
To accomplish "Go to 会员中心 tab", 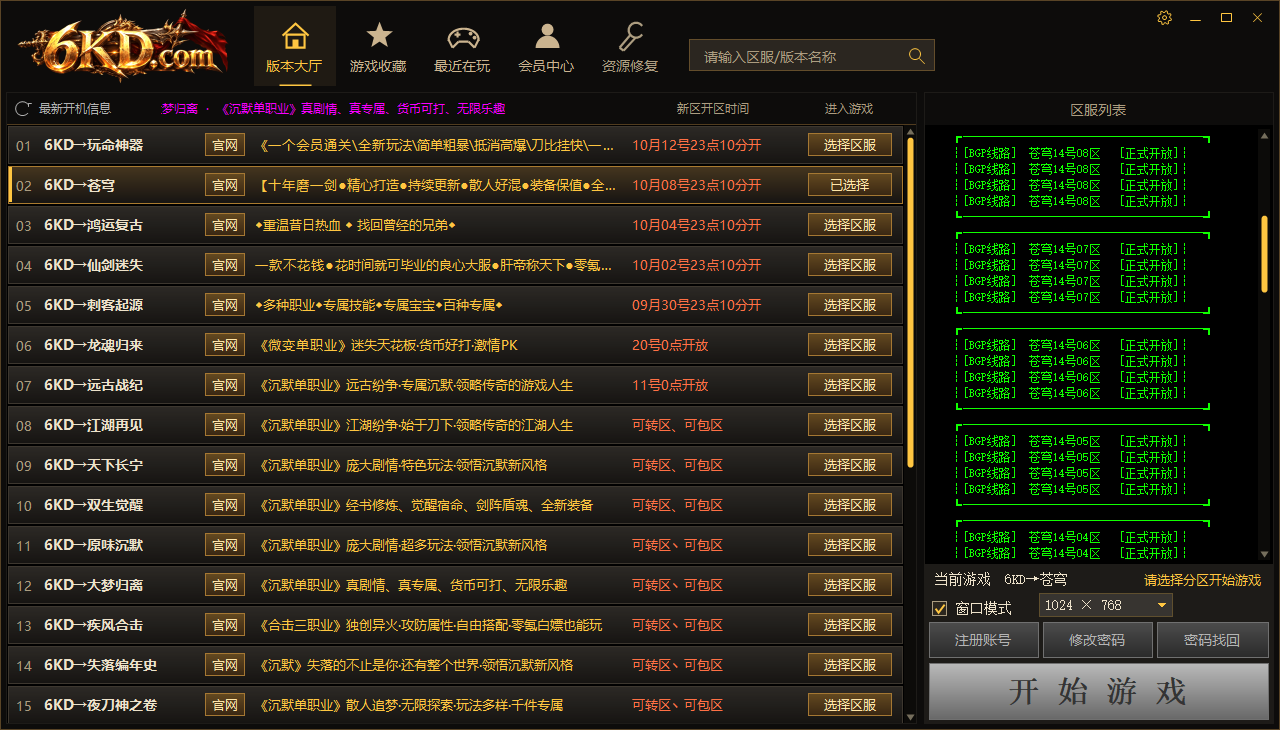I will tap(546, 46).
